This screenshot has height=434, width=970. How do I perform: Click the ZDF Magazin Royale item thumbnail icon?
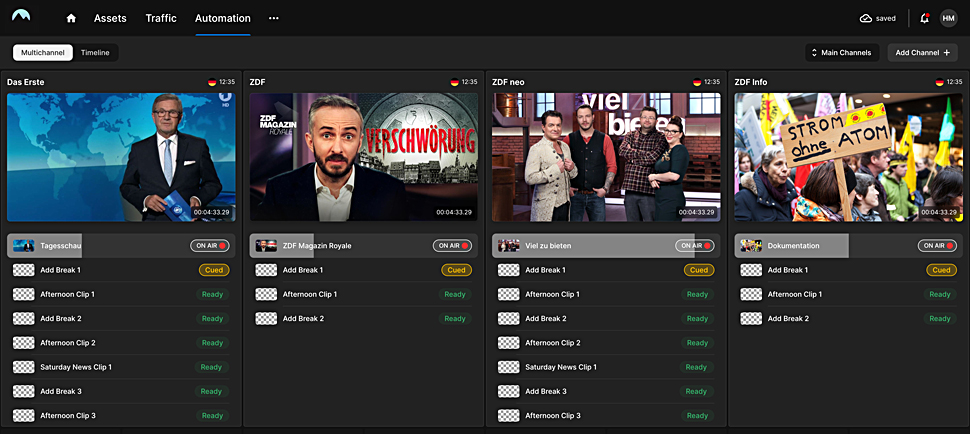coord(266,245)
